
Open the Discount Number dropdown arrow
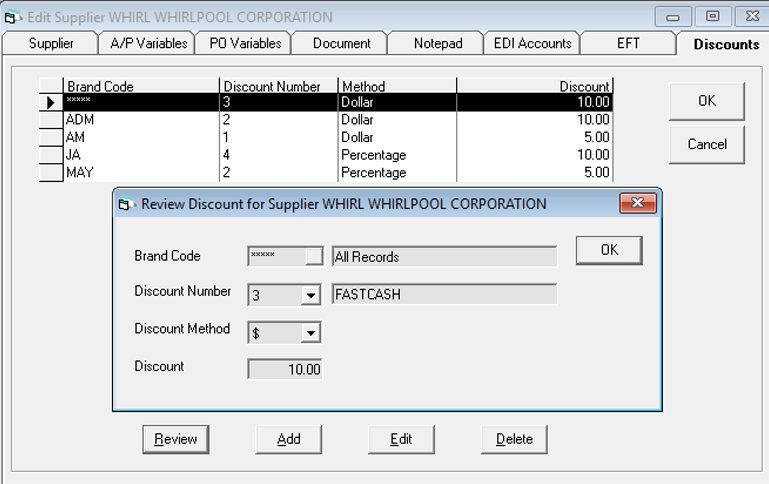click(310, 296)
